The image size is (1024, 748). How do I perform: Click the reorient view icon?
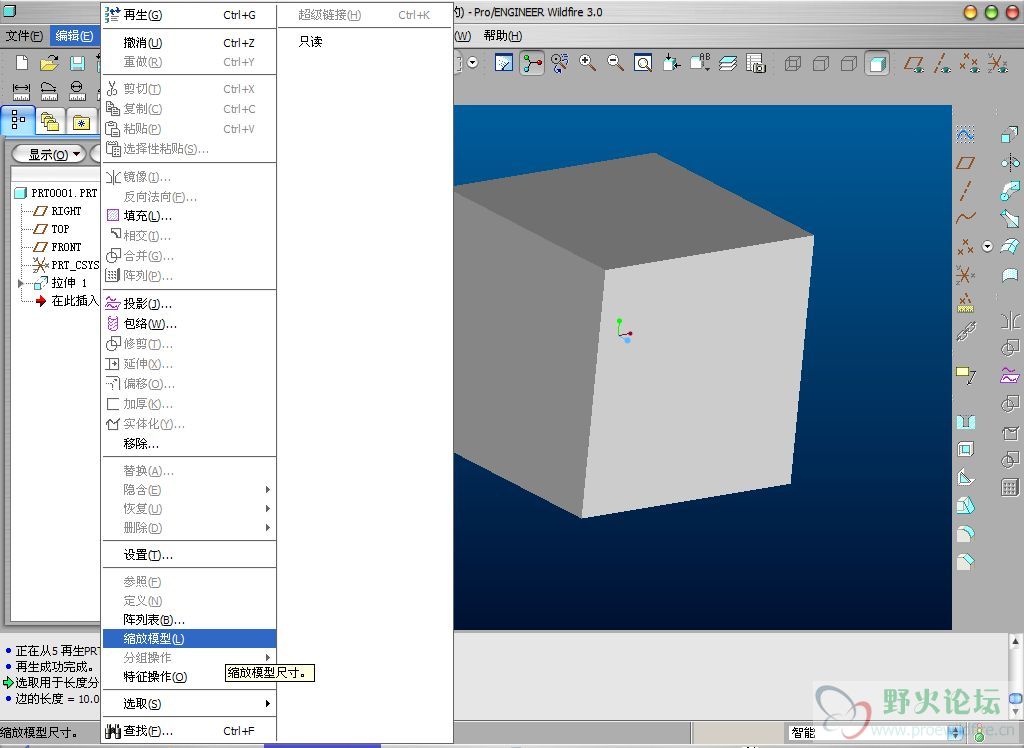[671, 63]
